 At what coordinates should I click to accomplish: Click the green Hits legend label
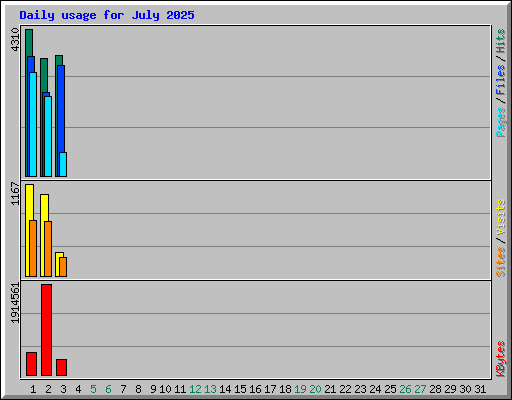pos(500,41)
